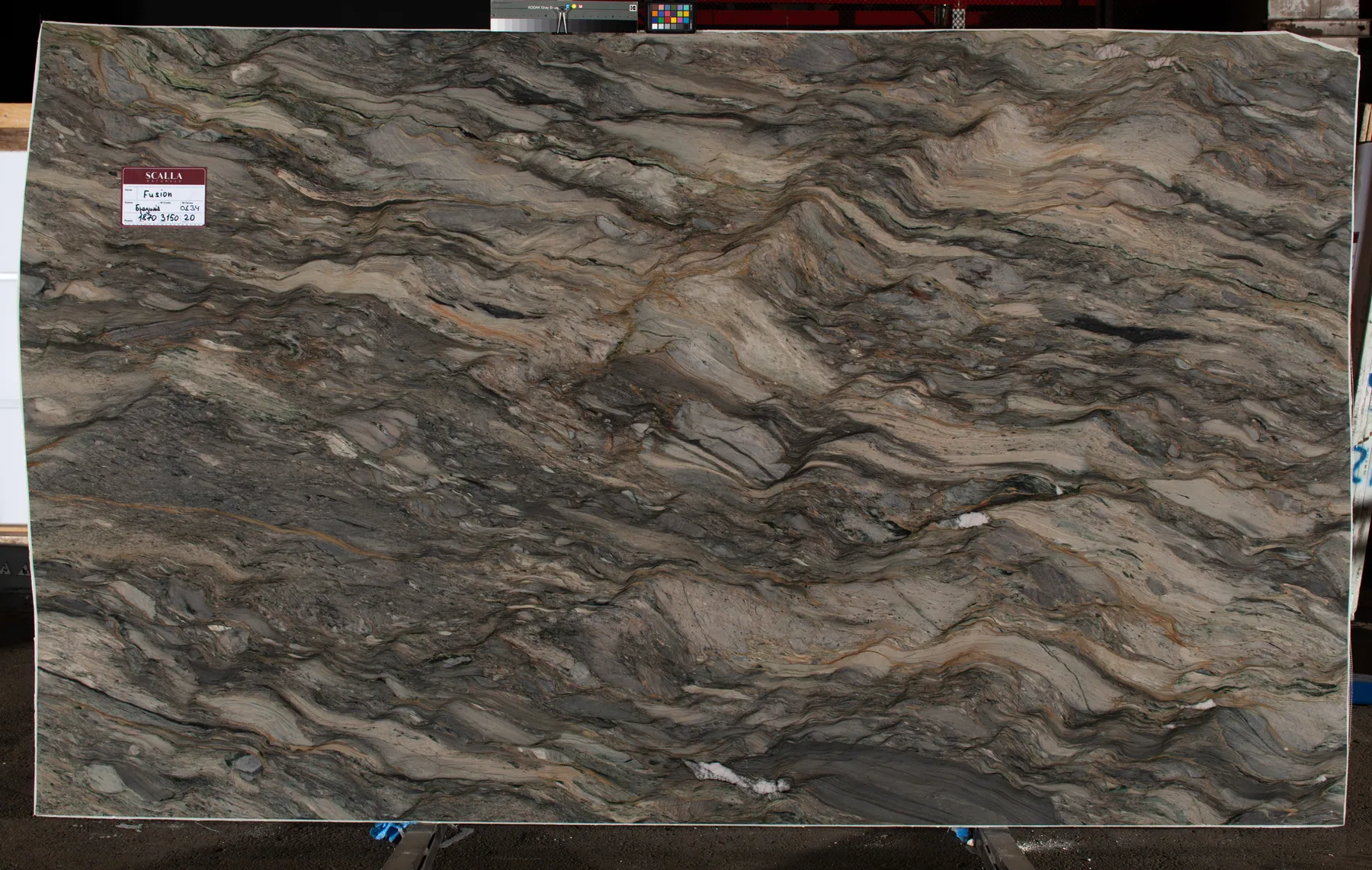1372x870 pixels.
Task: Click the Kodak logo on the gray scale card
Action: [x=633, y=8]
